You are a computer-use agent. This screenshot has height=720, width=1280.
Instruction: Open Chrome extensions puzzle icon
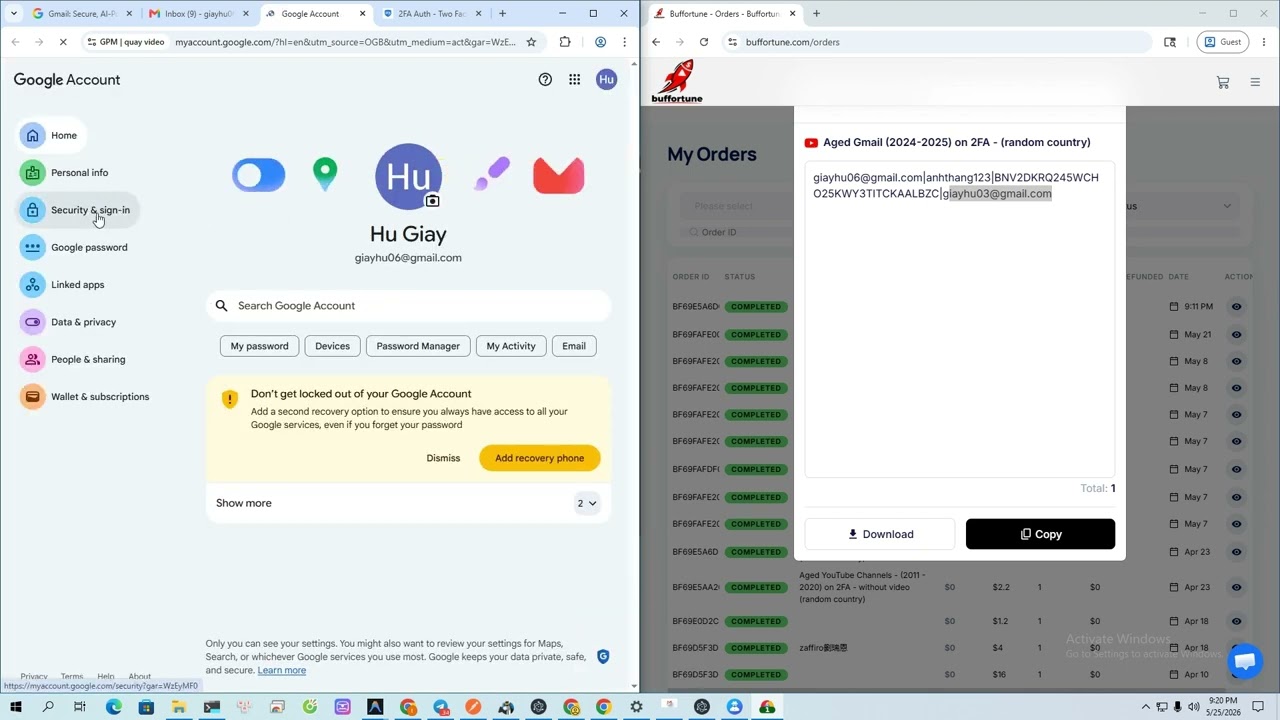(x=565, y=42)
